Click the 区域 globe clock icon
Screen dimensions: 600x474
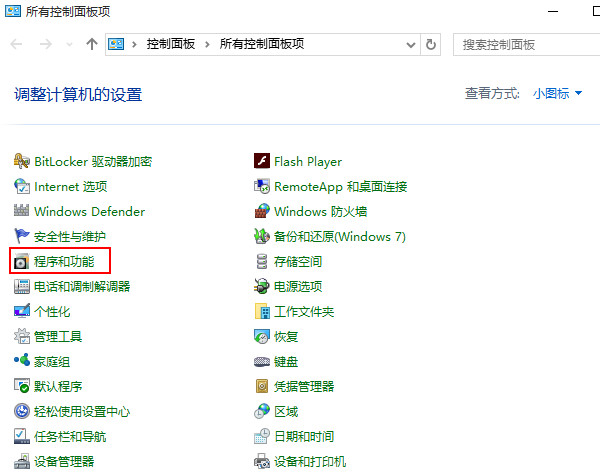pyautogui.click(x=262, y=411)
